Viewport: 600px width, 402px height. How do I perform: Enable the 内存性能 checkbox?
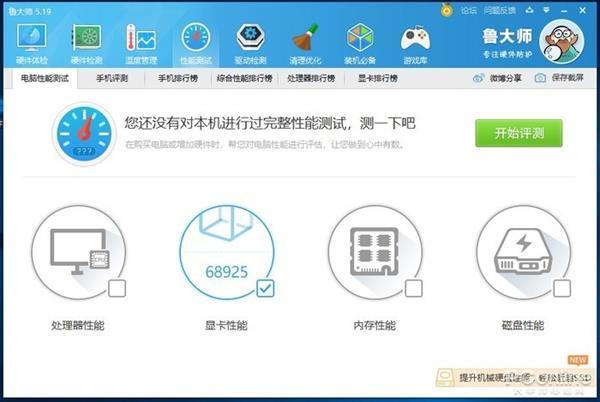tap(413, 290)
